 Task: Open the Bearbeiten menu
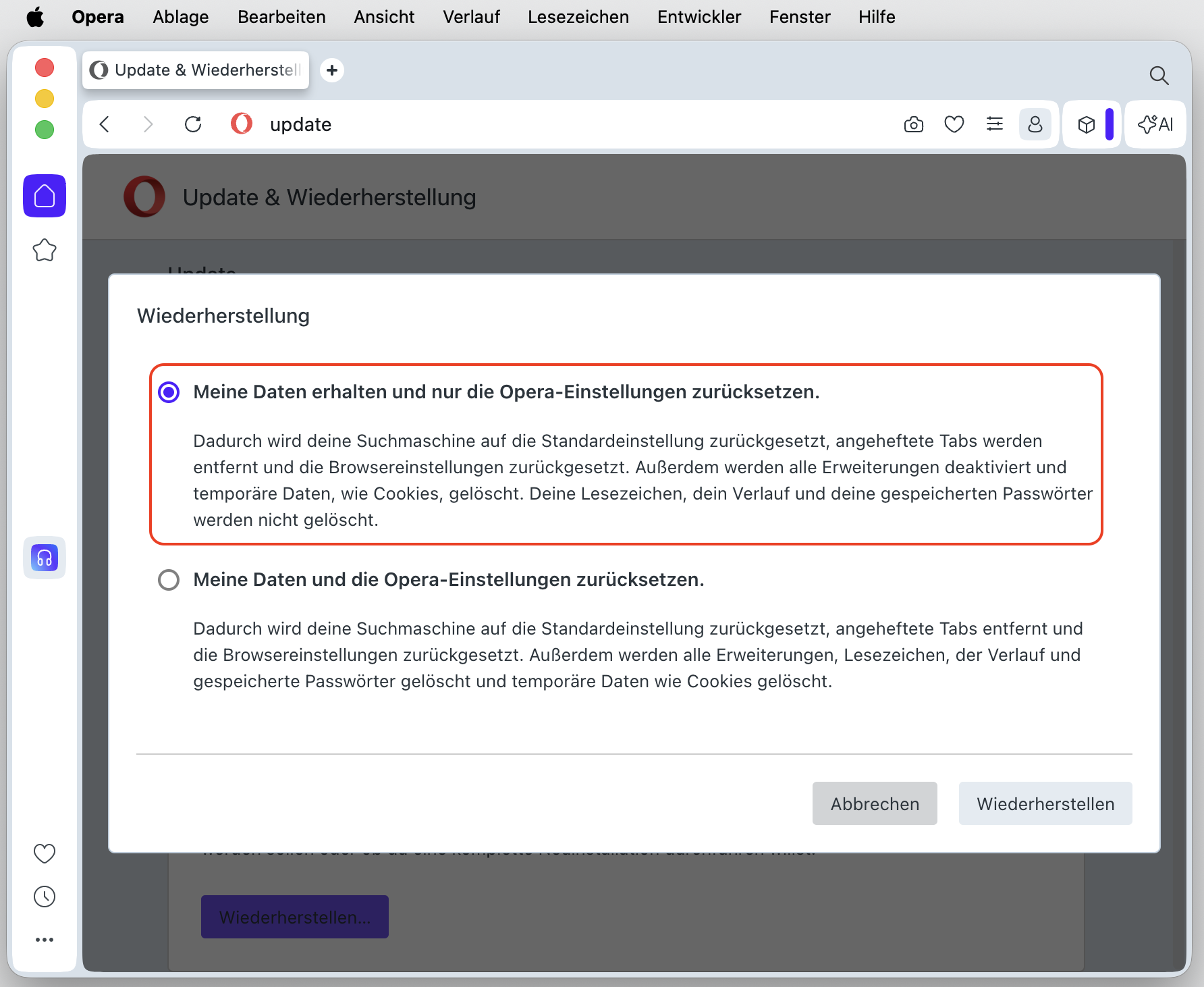pos(281,17)
